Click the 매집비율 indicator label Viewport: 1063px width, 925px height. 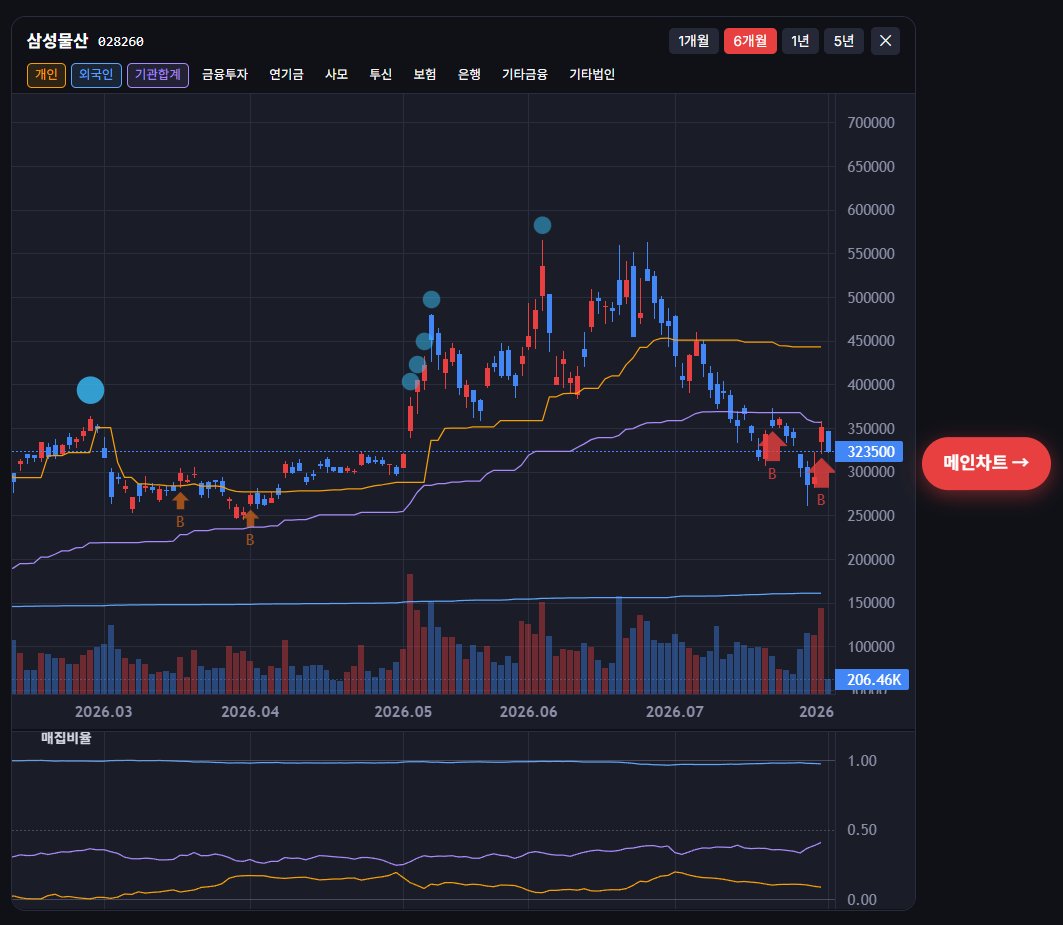click(x=66, y=738)
